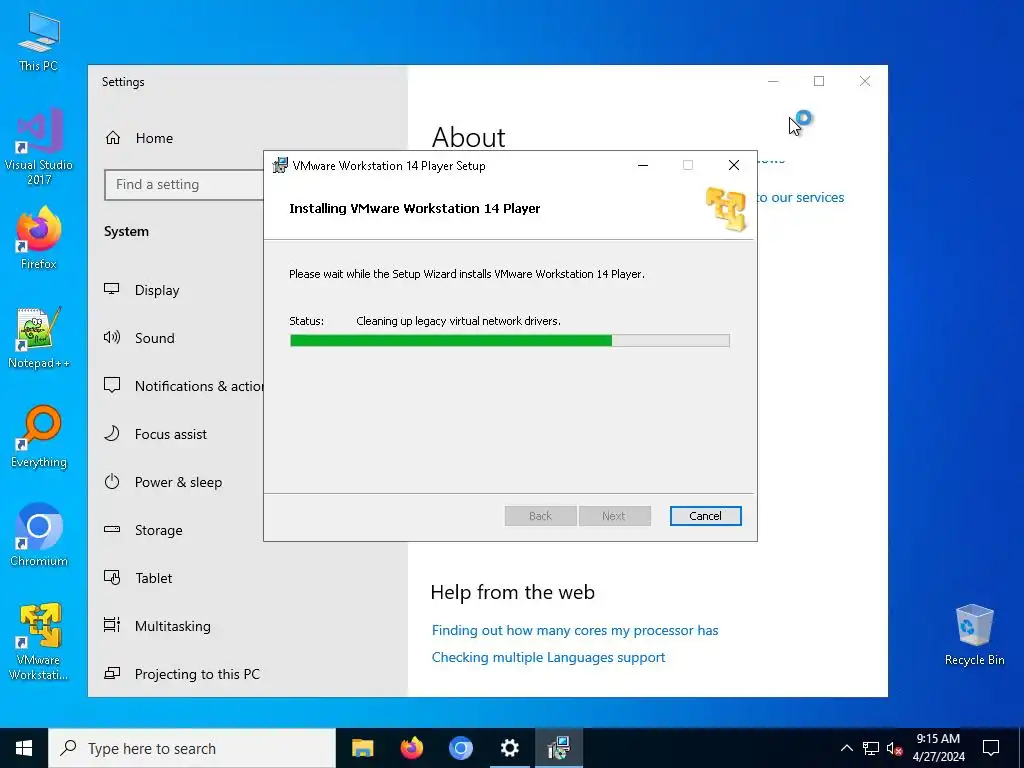This screenshot has width=1024, height=768.
Task: Select VMware Workstation desktop shortcut
Action: point(39,641)
